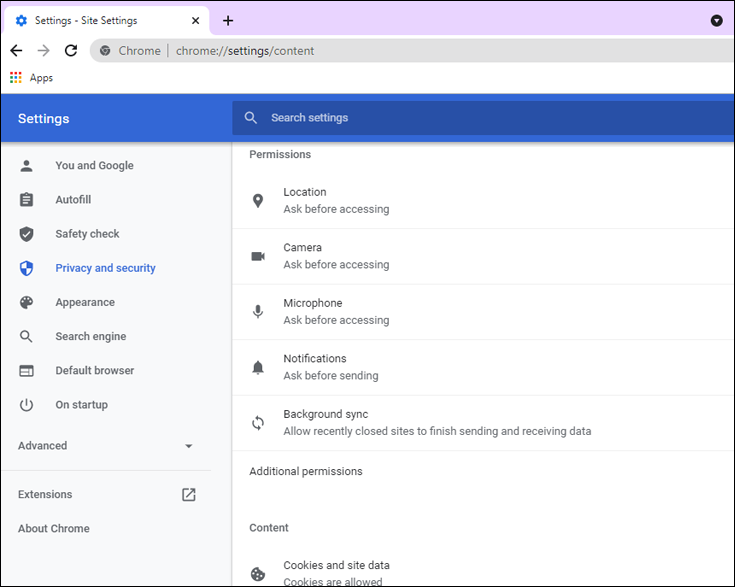Expand the Advanced section arrow
The image size is (735, 587).
tap(189, 446)
